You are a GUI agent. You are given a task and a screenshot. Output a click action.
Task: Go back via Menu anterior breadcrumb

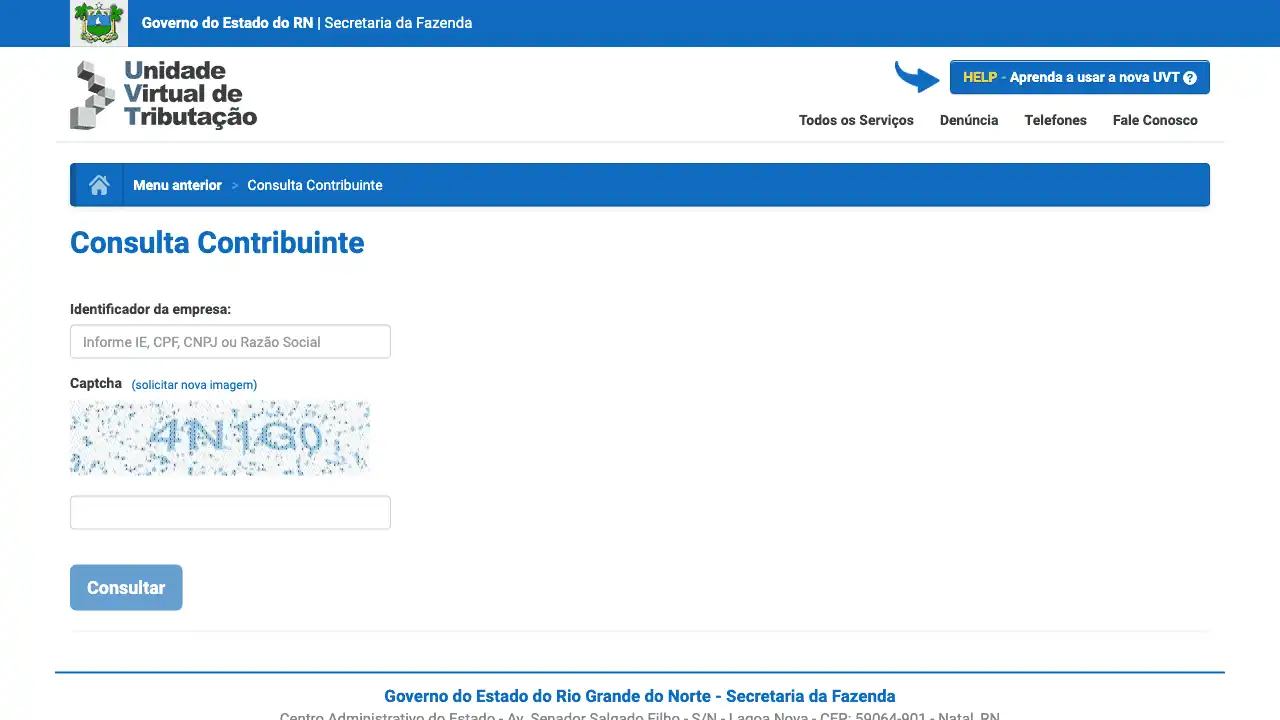point(177,185)
